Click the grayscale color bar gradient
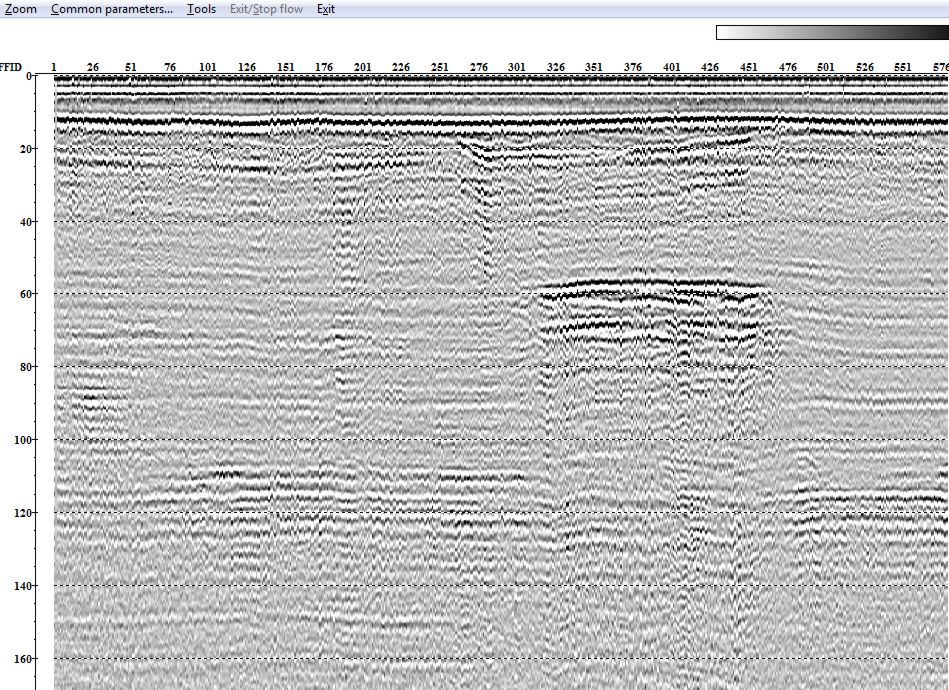Screen dimensions: 949x690 click(x=832, y=33)
